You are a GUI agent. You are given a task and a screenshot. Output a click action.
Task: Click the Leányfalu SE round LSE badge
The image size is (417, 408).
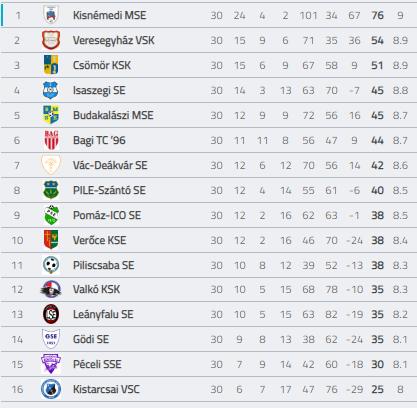[x=51, y=314]
